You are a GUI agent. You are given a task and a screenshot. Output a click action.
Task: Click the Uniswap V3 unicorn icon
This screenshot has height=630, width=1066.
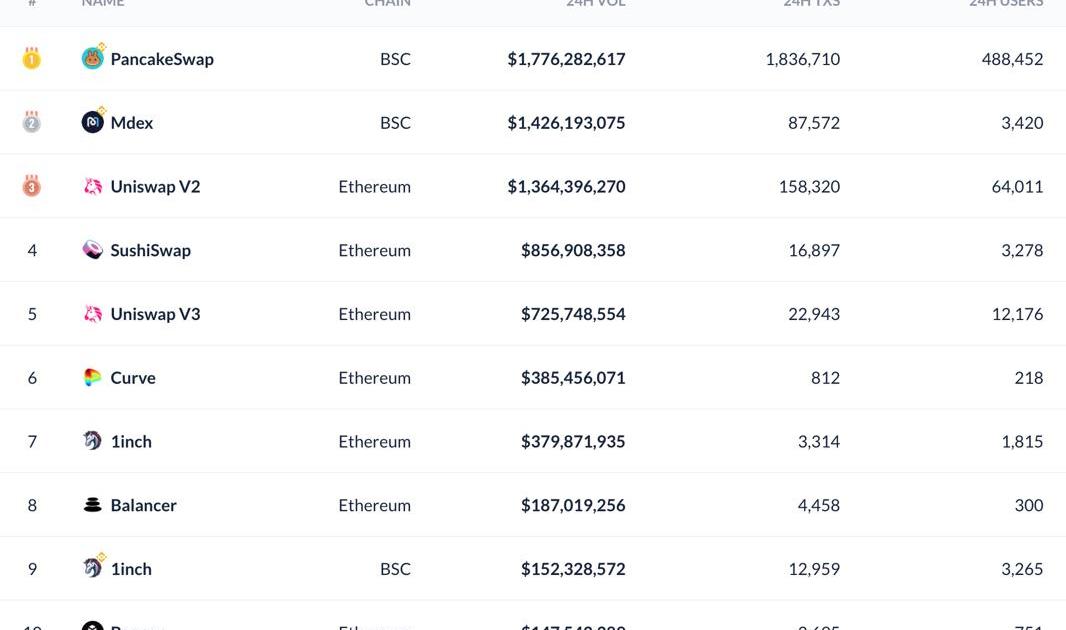click(92, 314)
